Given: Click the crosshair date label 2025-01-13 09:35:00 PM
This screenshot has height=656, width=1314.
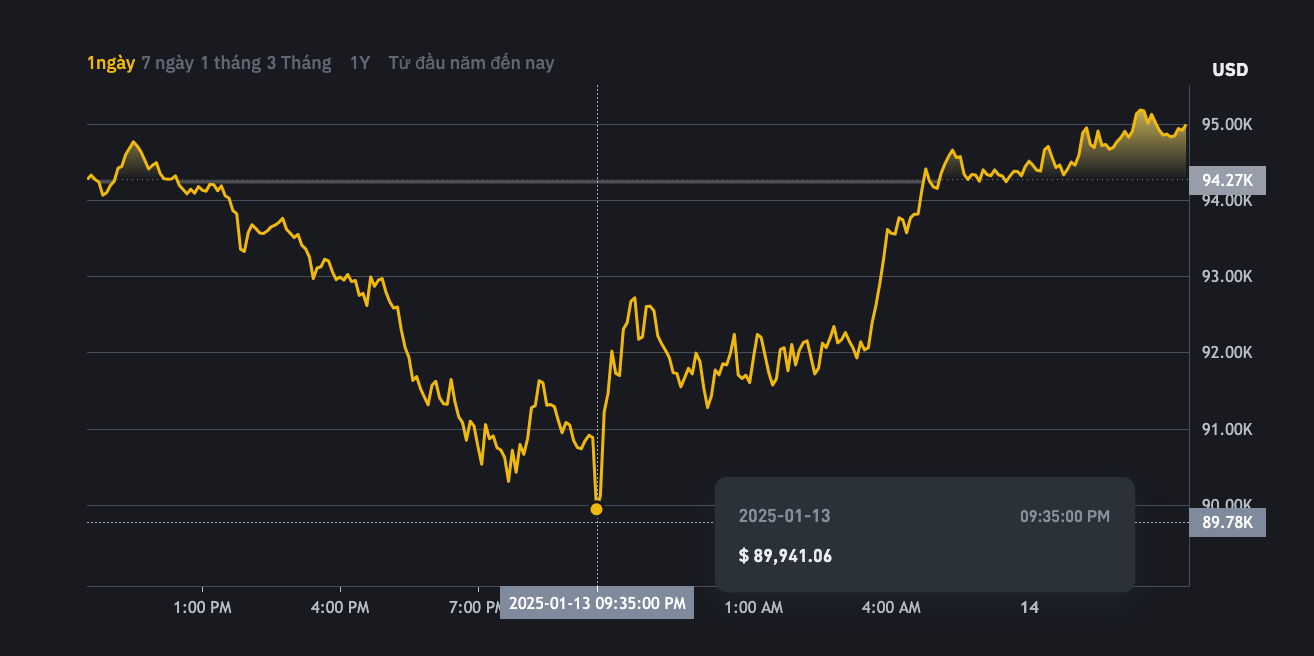Looking at the screenshot, I should click(x=597, y=603).
